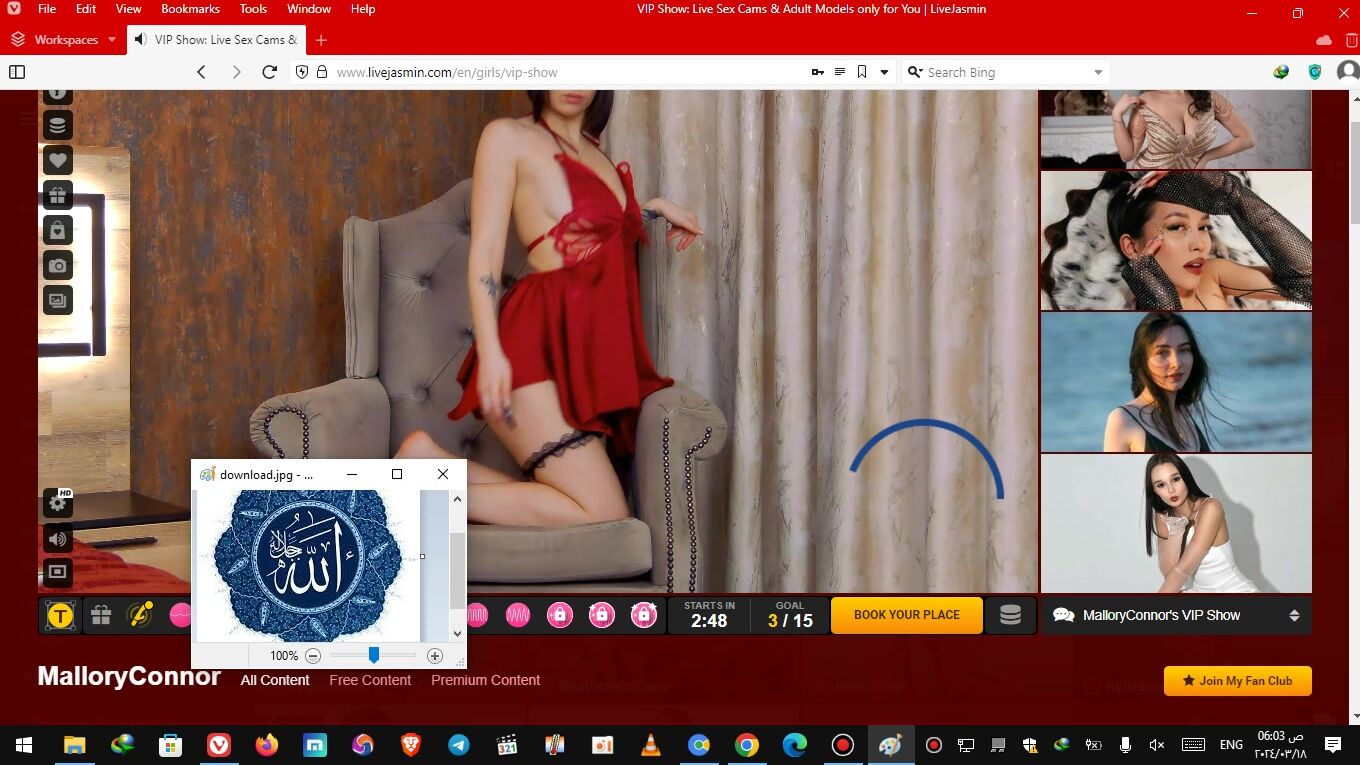
Task: Click the coins stack icon beside Book Your Place
Action: coord(1010,615)
